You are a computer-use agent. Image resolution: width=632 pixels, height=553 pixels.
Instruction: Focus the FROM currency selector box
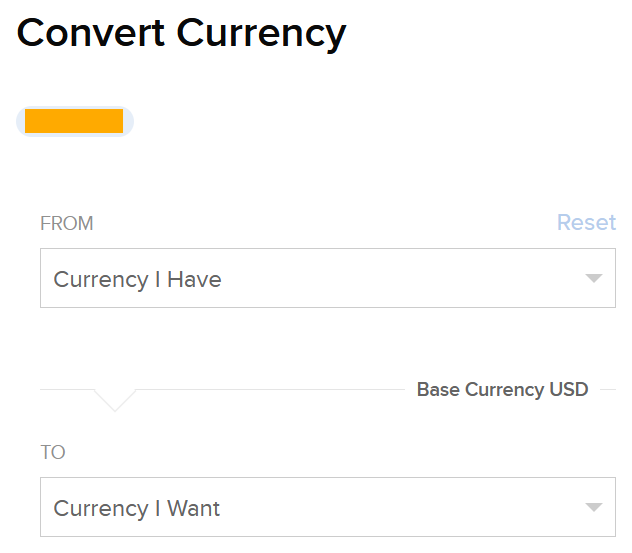327,279
